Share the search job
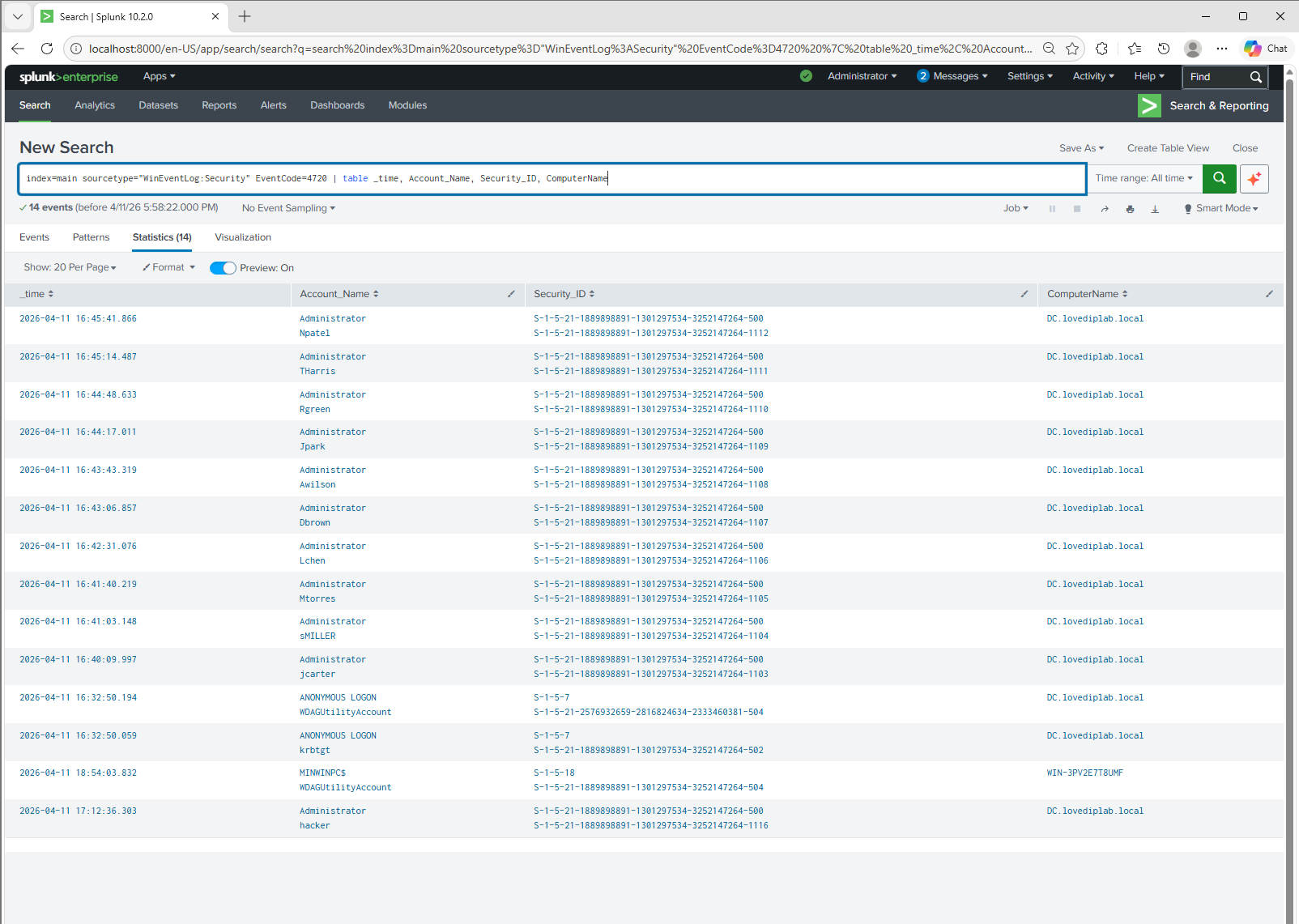The image size is (1299, 924). (x=1105, y=209)
